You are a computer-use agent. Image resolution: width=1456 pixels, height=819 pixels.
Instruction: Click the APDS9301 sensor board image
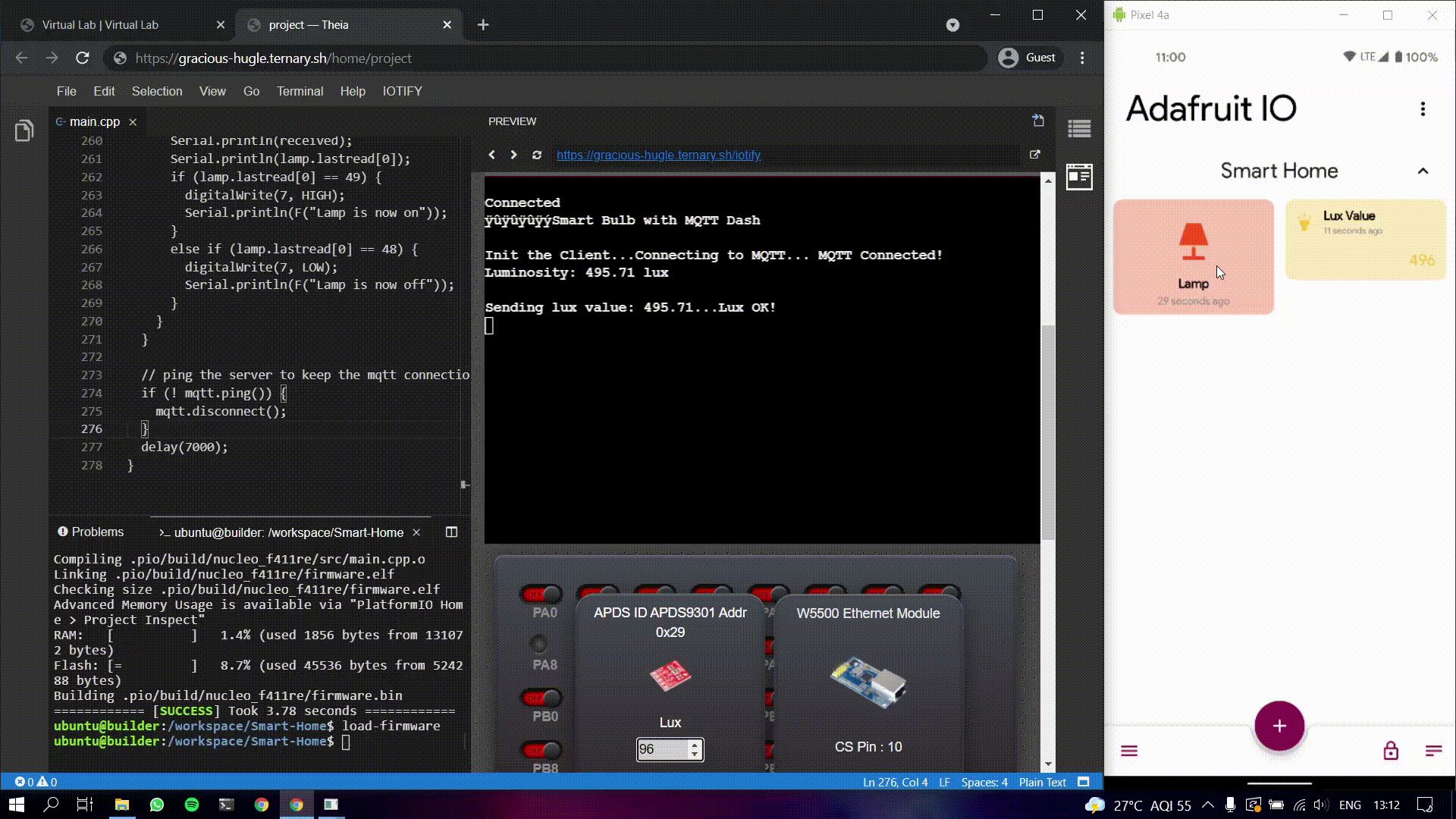670,676
